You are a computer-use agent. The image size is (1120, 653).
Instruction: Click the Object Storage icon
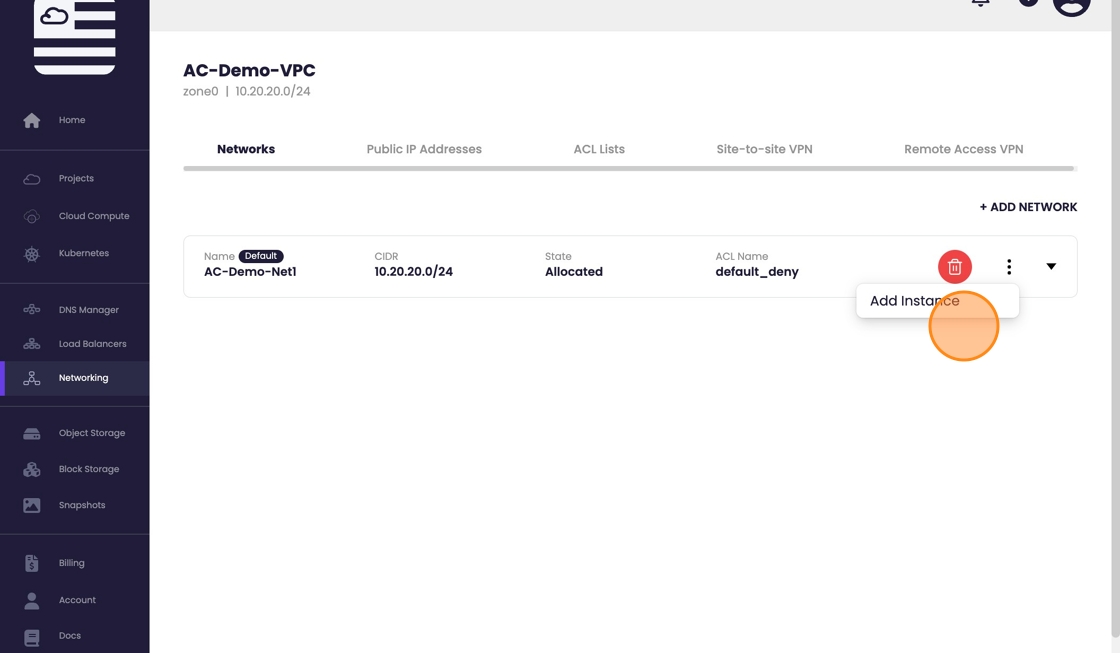32,434
